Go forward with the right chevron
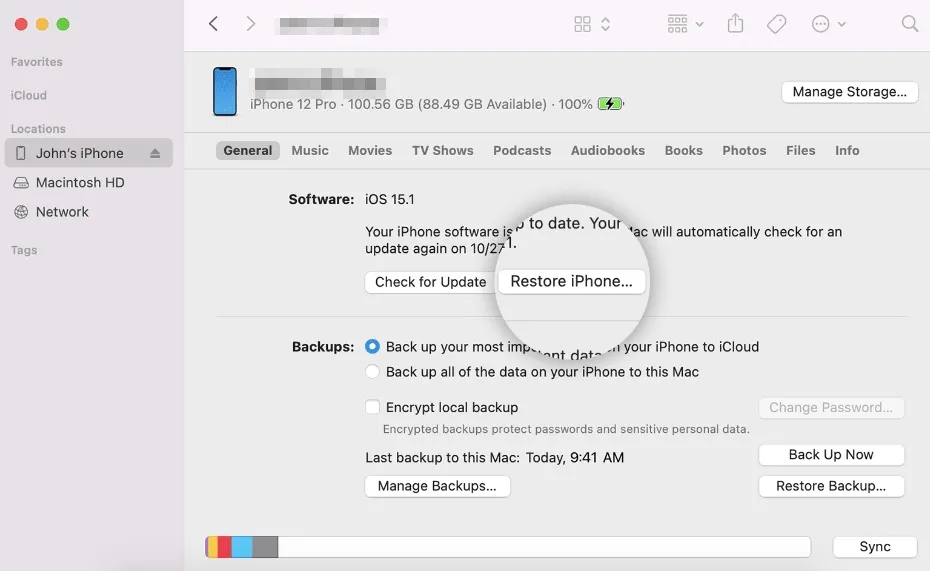 click(x=251, y=24)
